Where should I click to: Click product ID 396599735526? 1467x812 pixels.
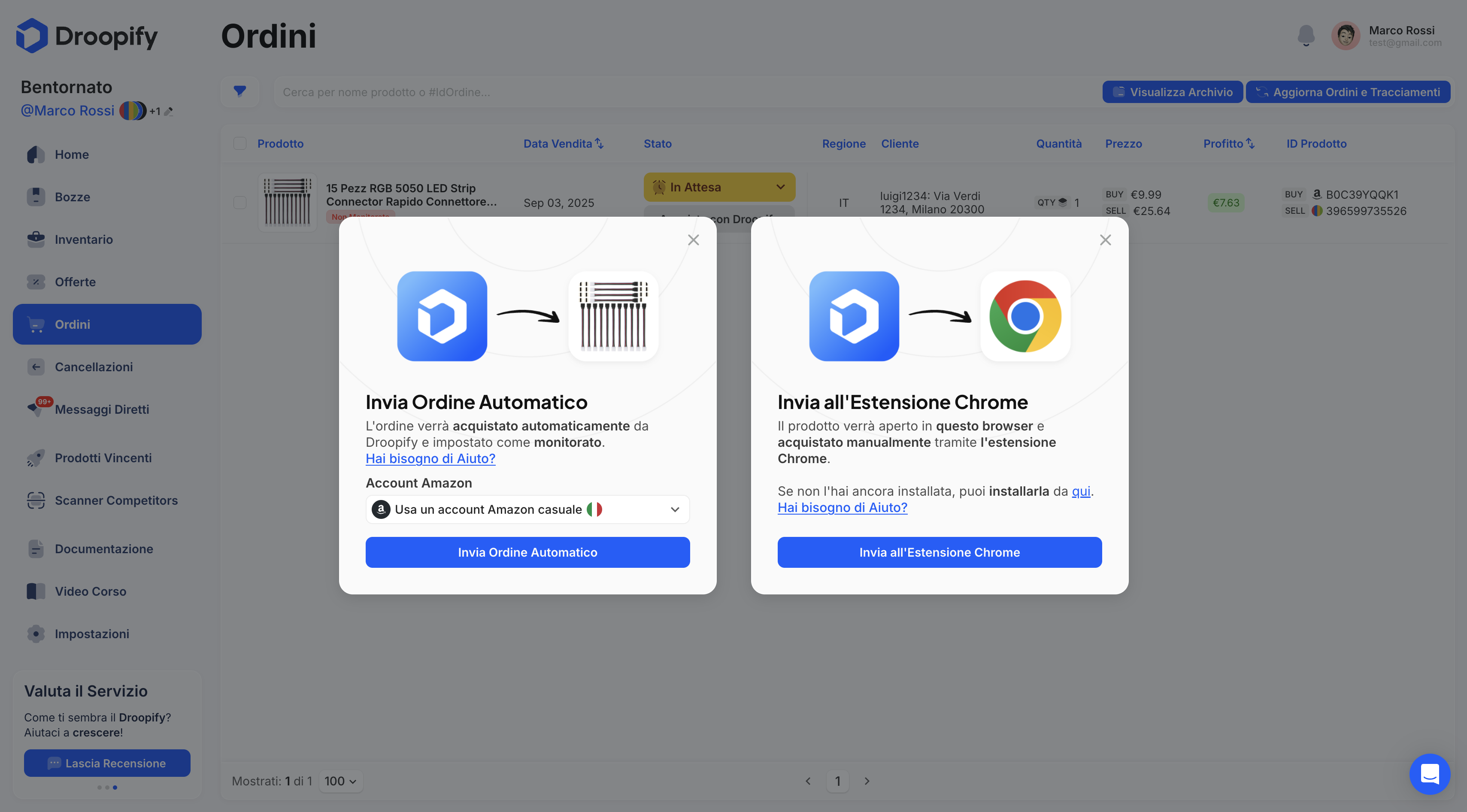tap(1366, 211)
